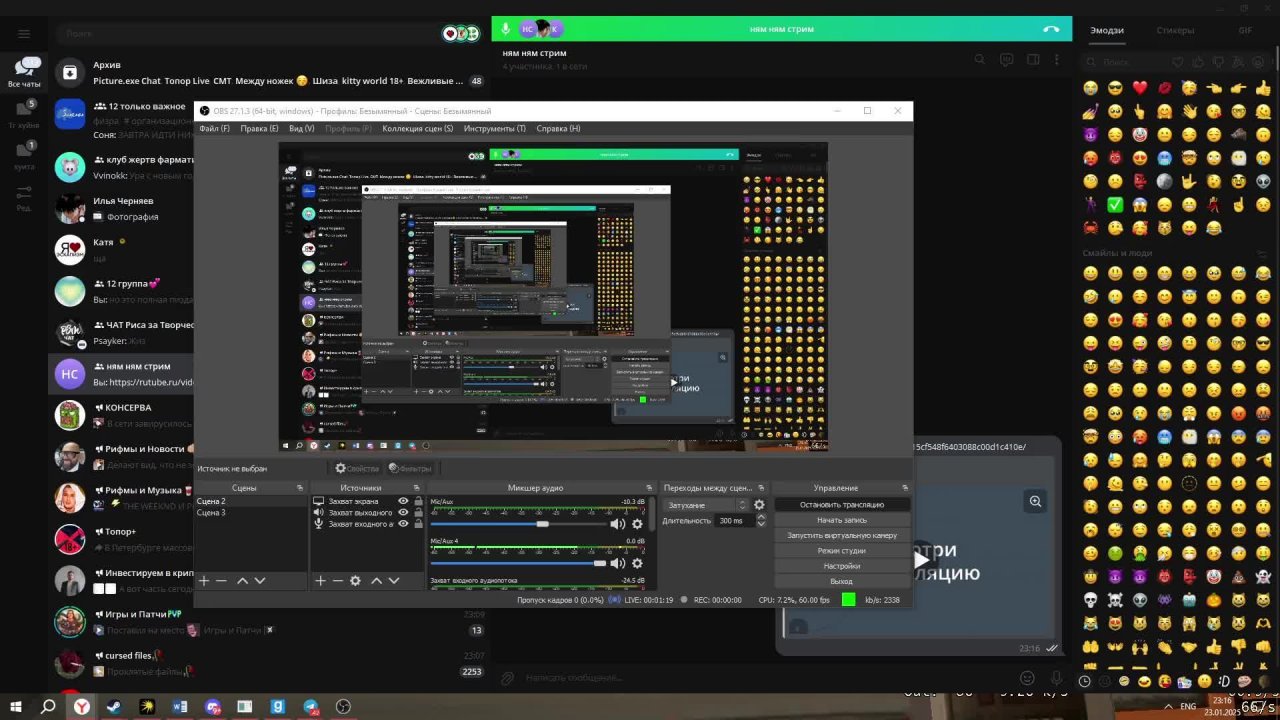Open the Вид menu in OBS
This screenshot has height=720, width=1280.
pos(301,128)
